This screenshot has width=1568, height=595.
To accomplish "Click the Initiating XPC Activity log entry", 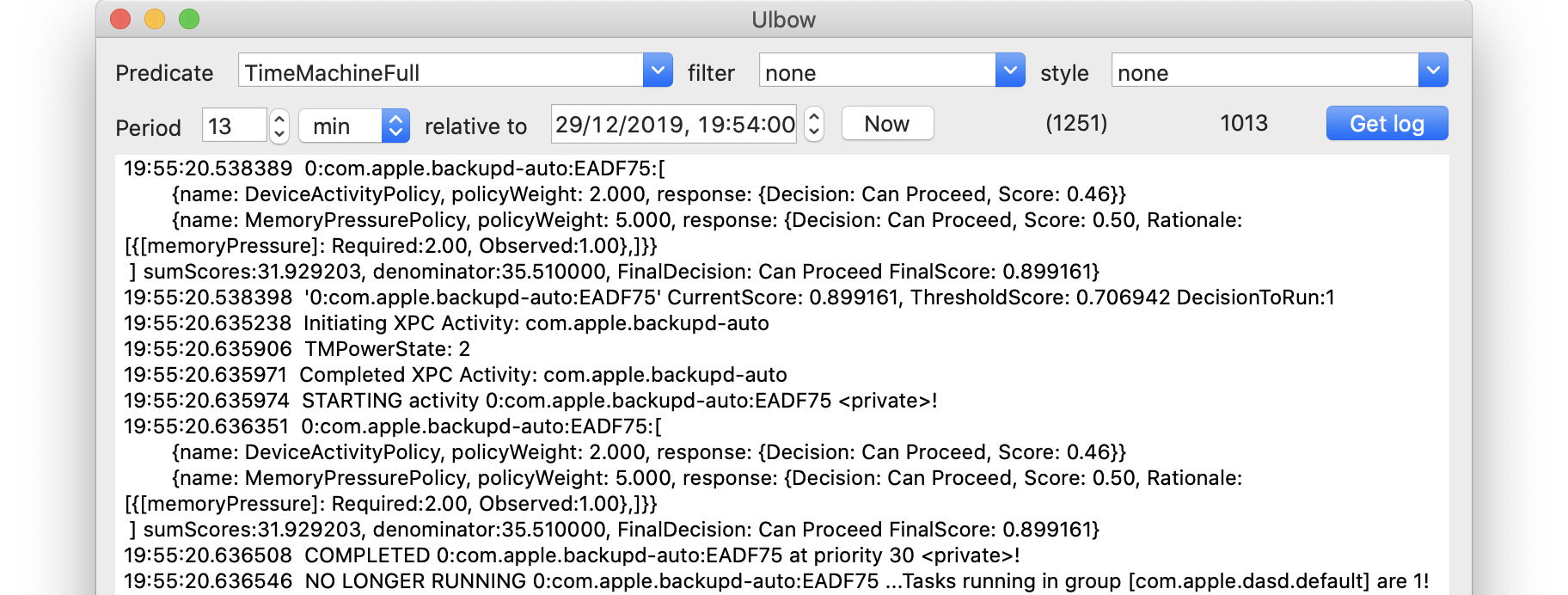I will [x=446, y=323].
